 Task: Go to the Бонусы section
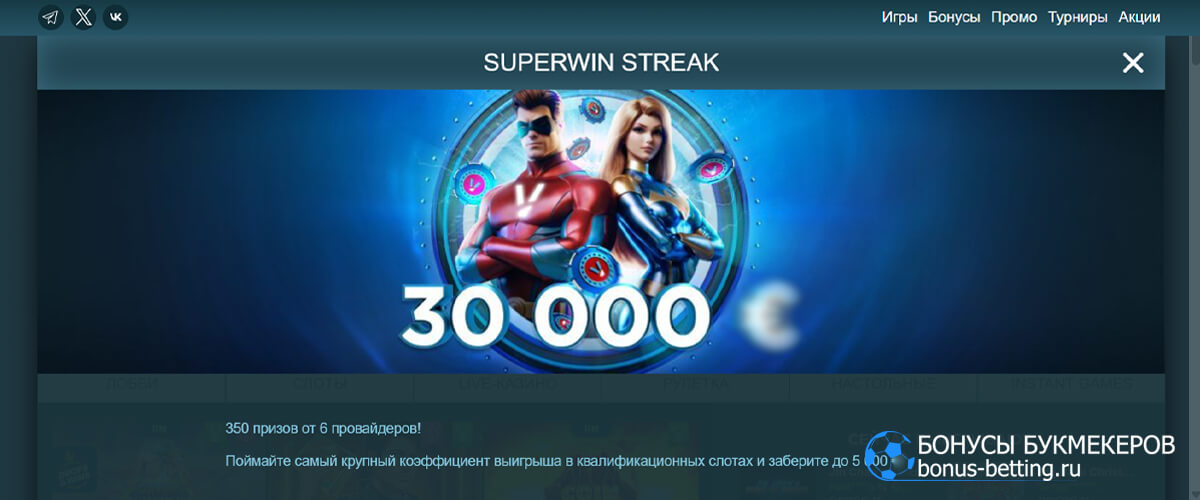point(954,17)
